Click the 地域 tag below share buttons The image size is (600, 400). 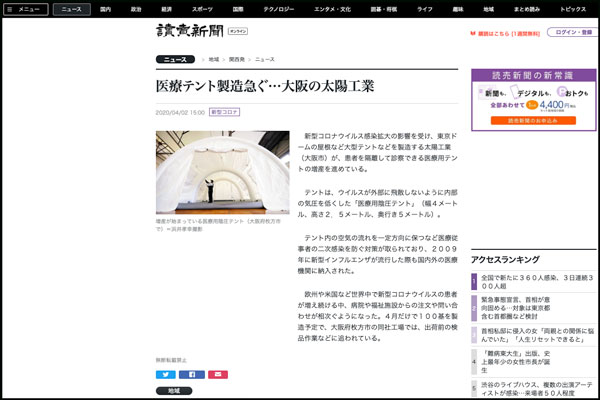coord(174,391)
